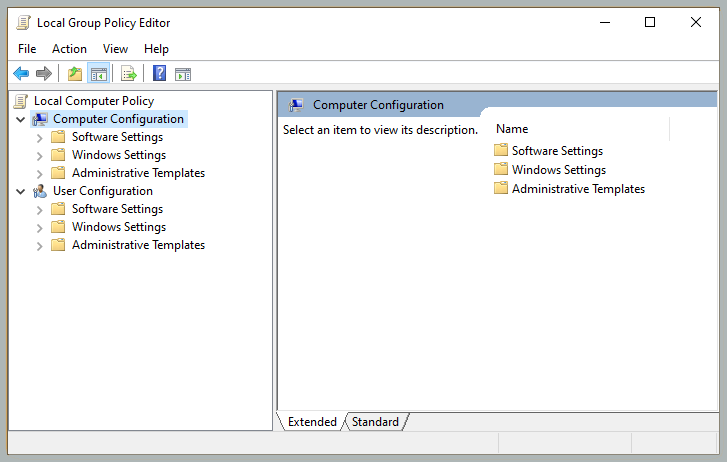Click the Export List toolbar icon

point(128,73)
